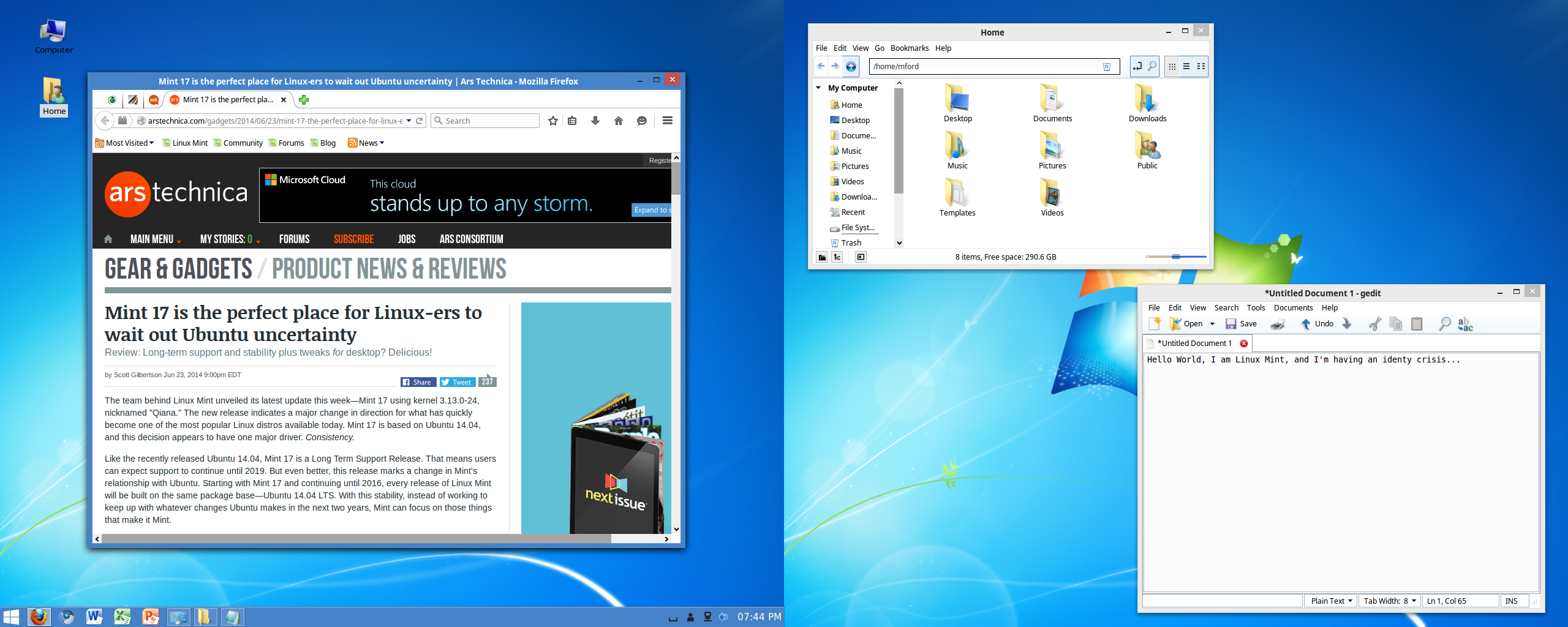1568x627 pixels.
Task: Open a new Firefox tab with plus icon
Action: coord(304,100)
